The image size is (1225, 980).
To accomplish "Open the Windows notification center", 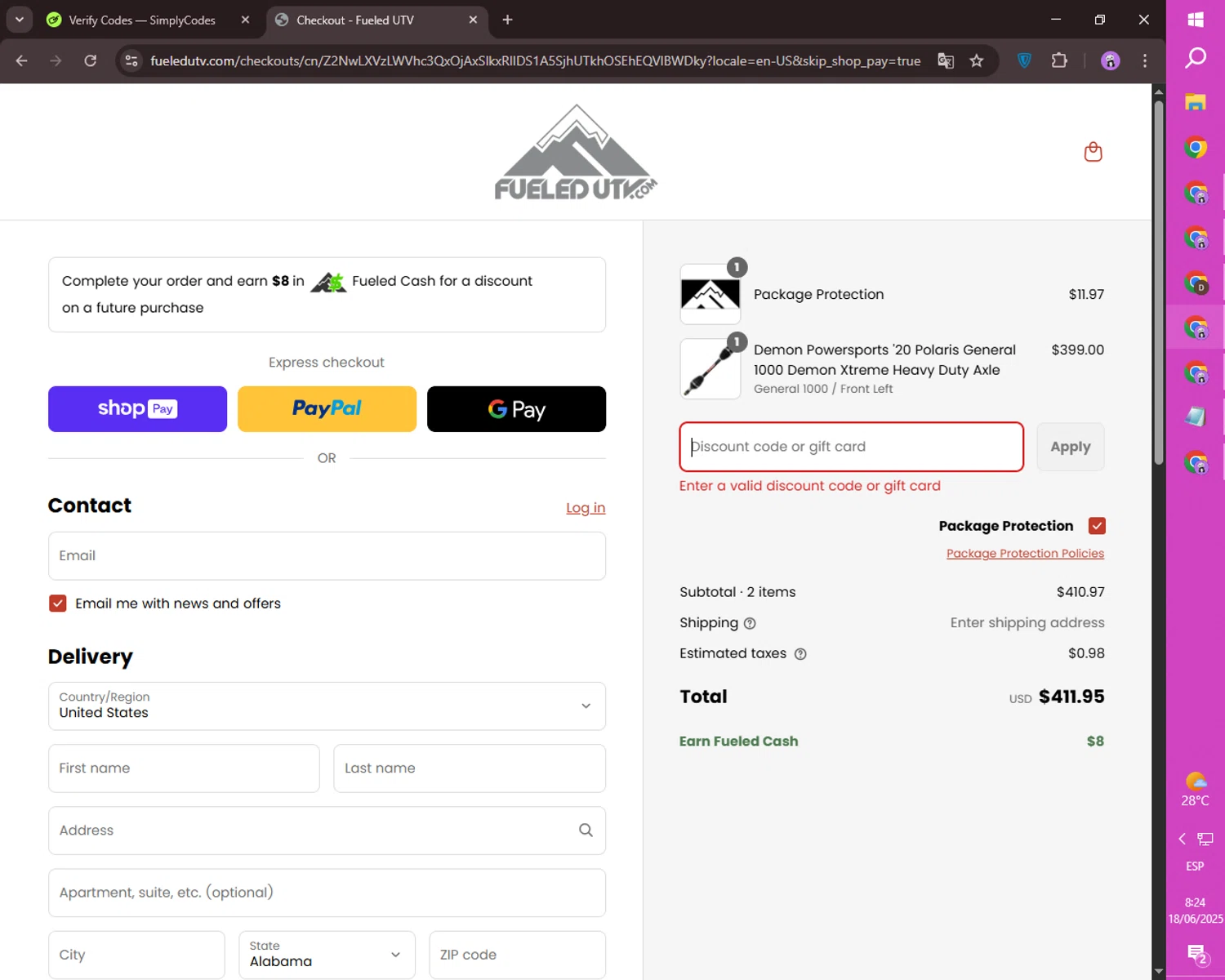I will [x=1197, y=954].
